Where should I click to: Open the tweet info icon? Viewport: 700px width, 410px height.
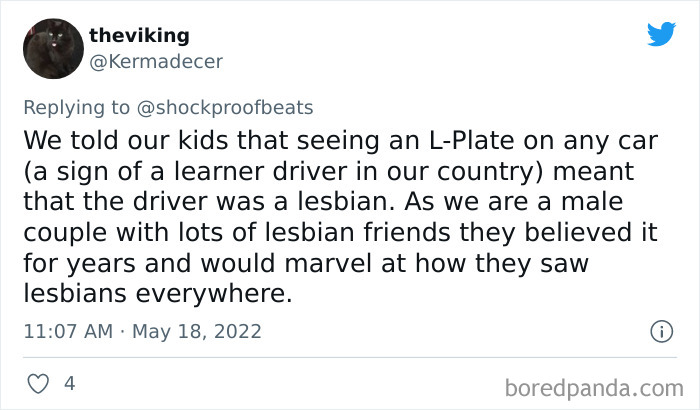[659, 330]
